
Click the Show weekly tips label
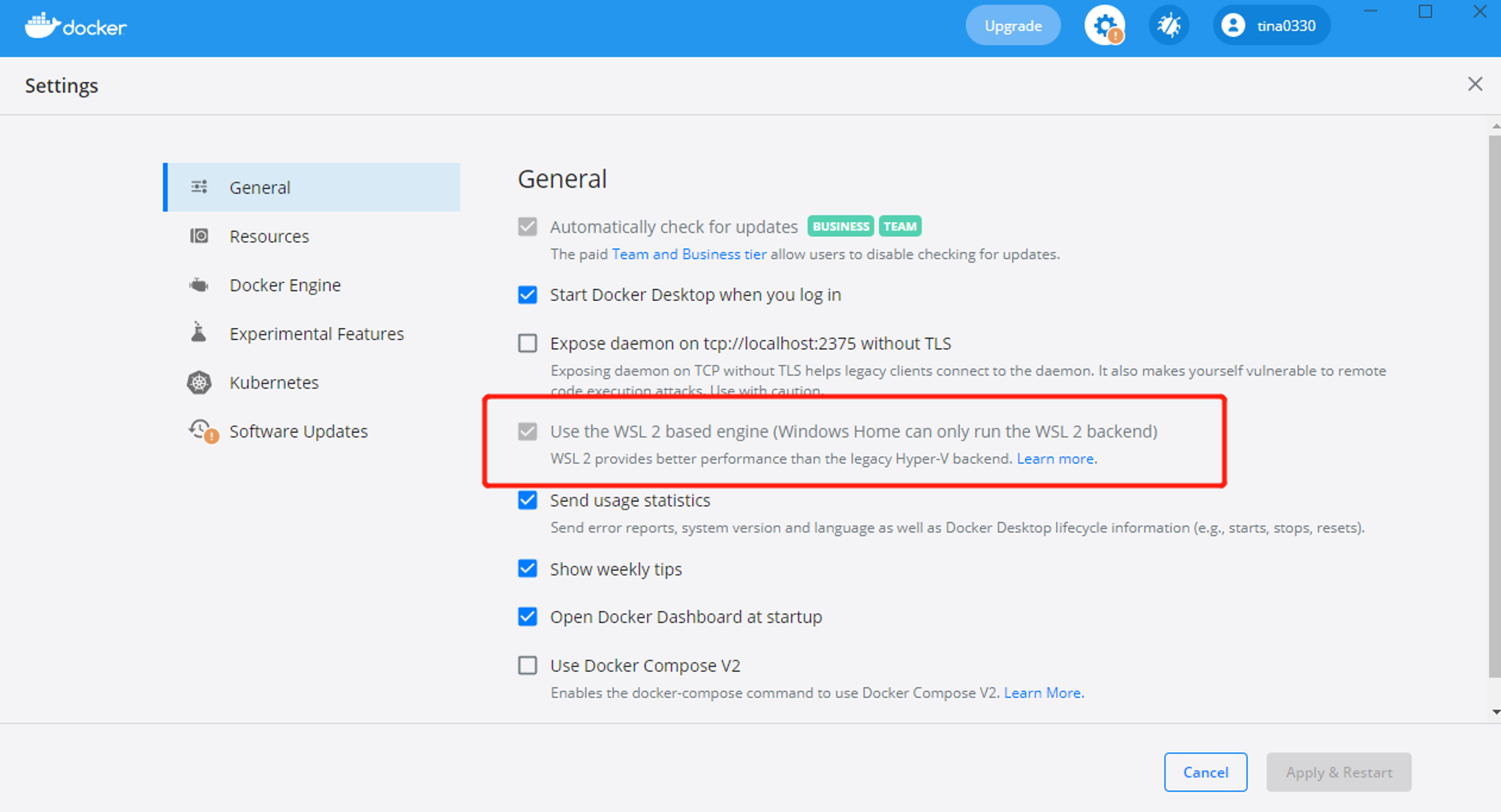point(615,570)
